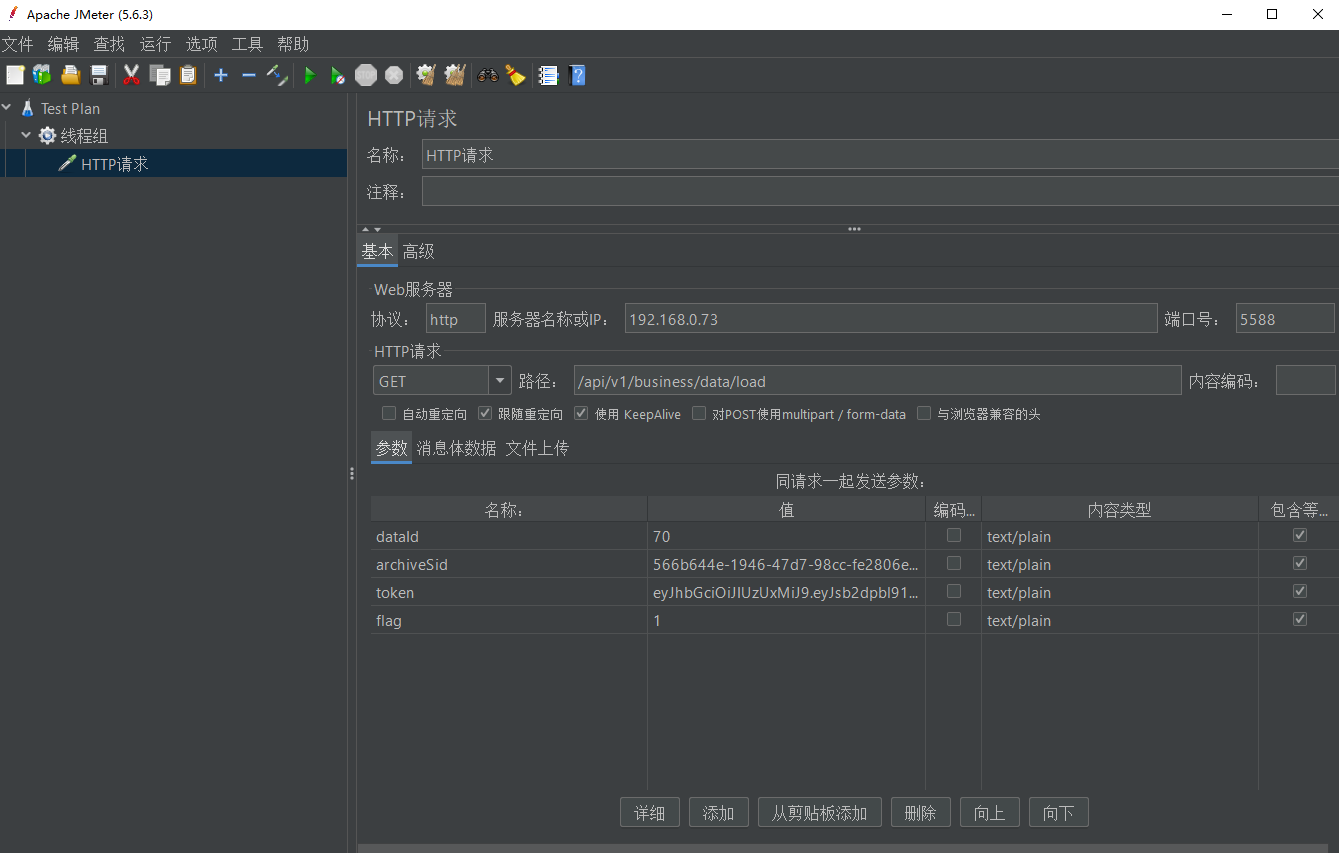Switch to the 高级 tab
1339x853 pixels.
click(418, 252)
